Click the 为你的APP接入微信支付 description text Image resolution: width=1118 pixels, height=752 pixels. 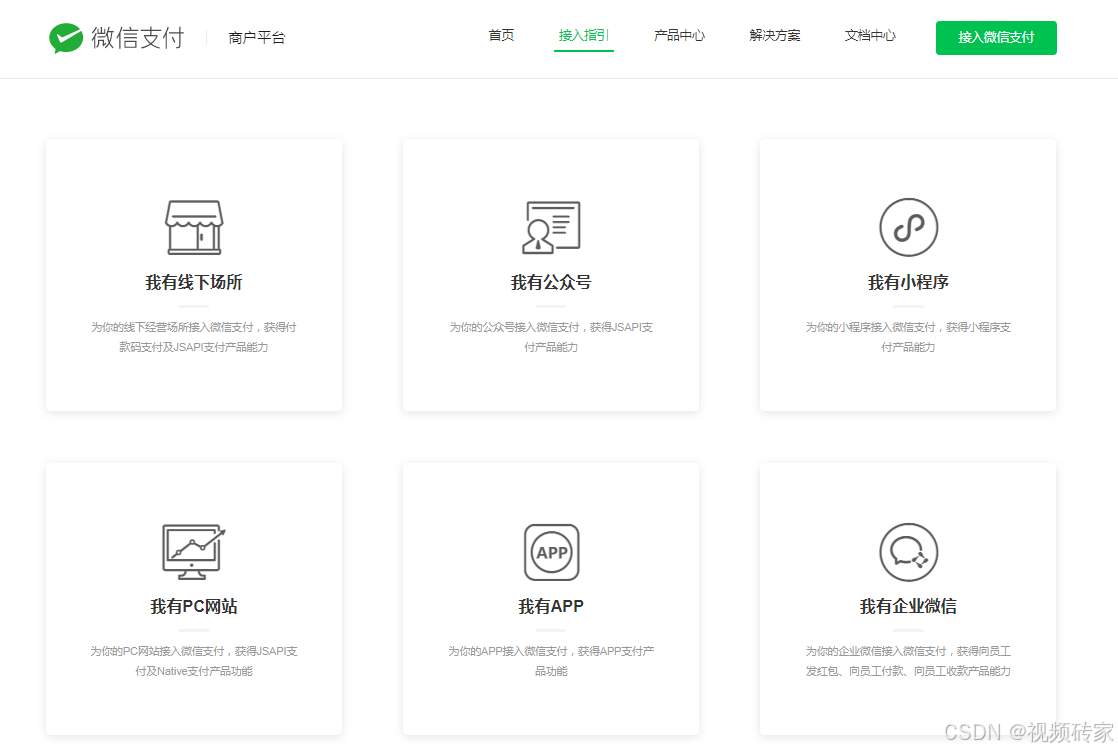tap(551, 661)
